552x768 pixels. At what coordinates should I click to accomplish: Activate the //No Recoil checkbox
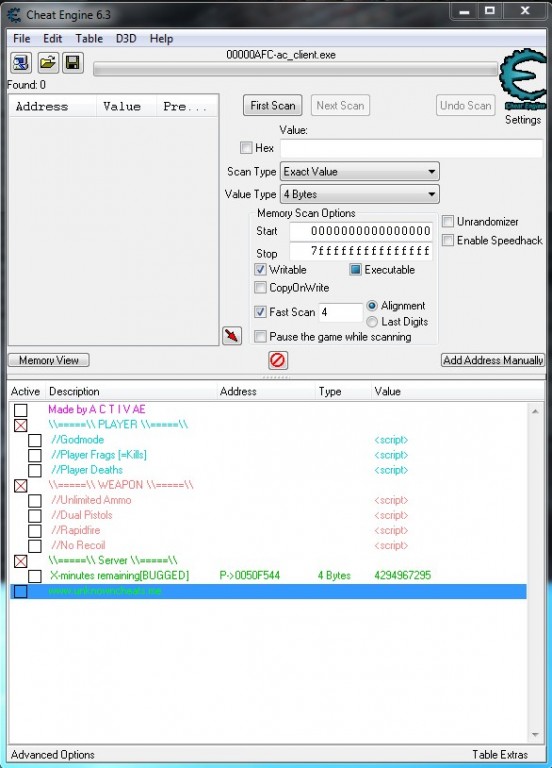tap(35, 546)
